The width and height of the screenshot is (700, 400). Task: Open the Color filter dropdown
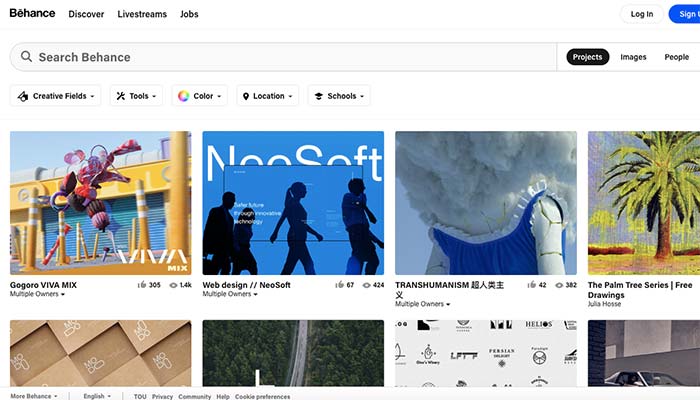tap(200, 96)
